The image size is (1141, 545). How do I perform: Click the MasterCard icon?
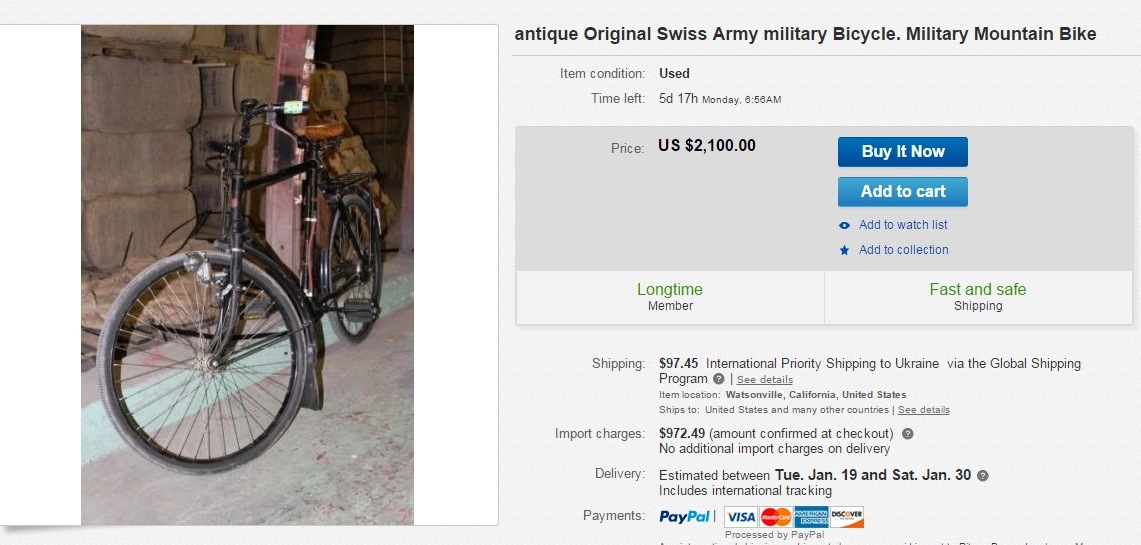[x=776, y=517]
